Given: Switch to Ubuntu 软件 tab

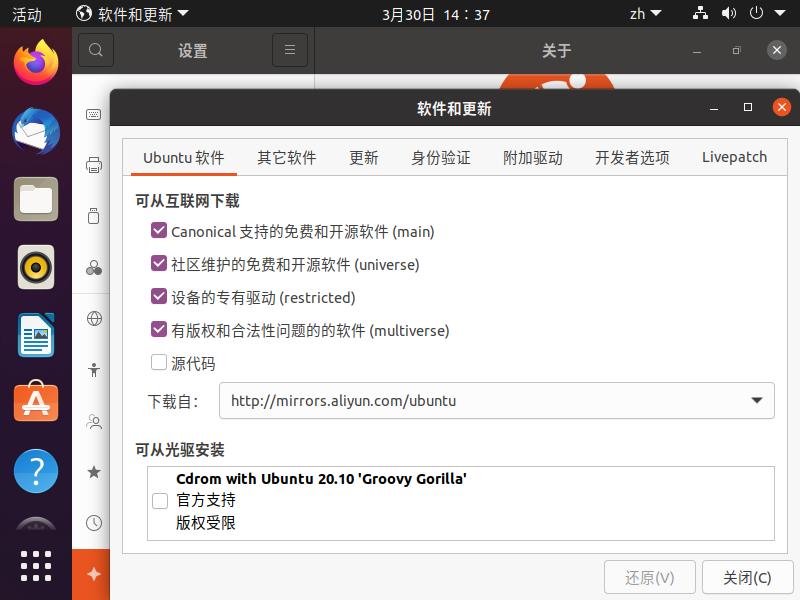Looking at the screenshot, I should tap(184, 158).
